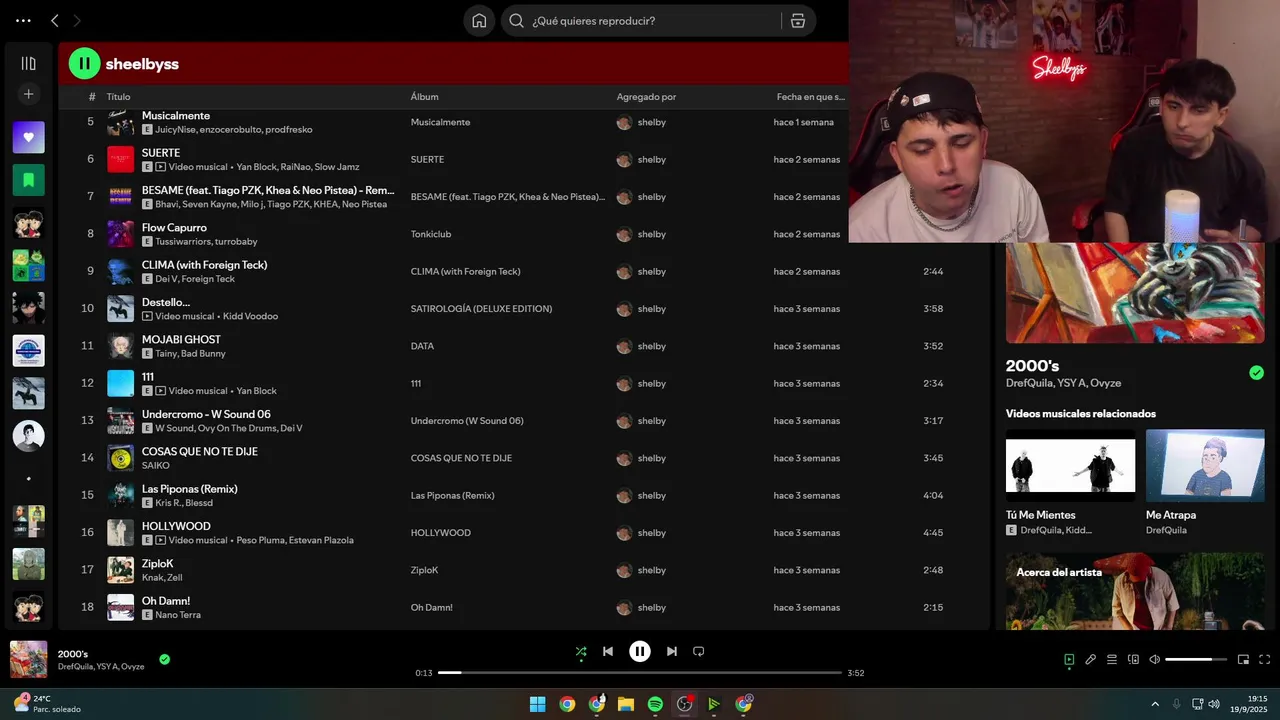Sort by the Fecha en que se agregó header

[811, 97]
